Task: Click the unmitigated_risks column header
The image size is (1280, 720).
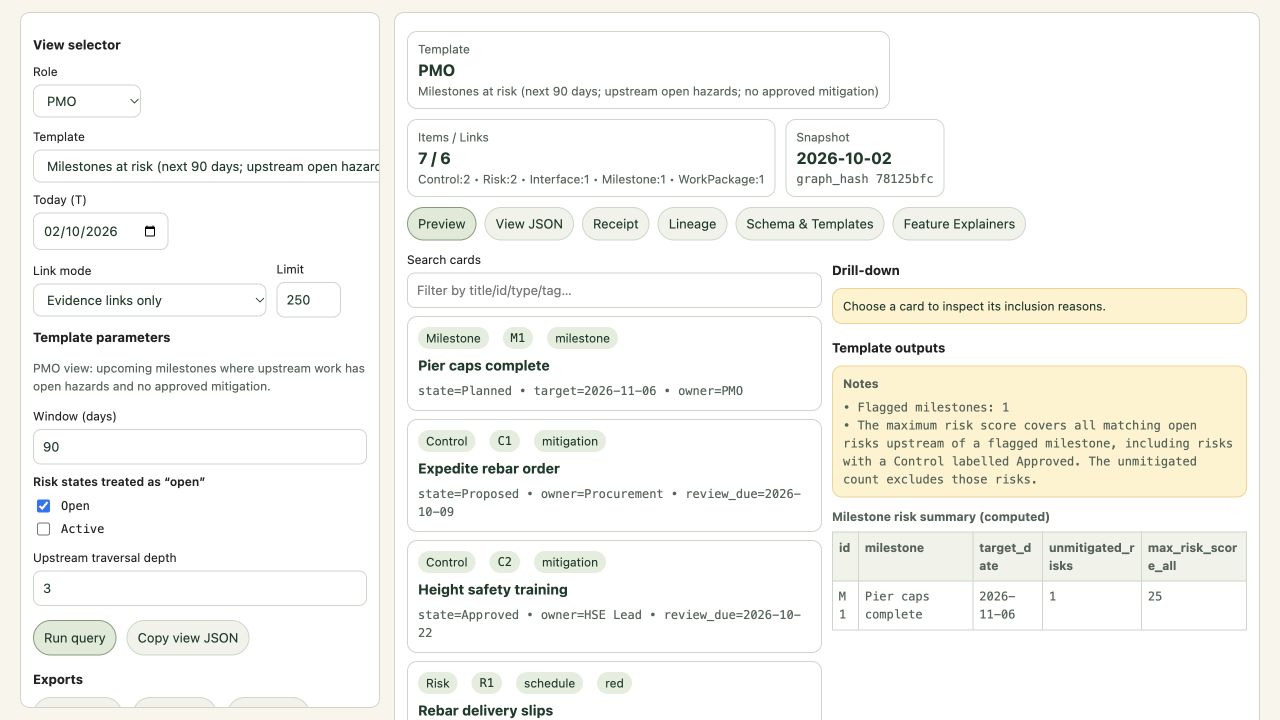Action: click(1091, 557)
